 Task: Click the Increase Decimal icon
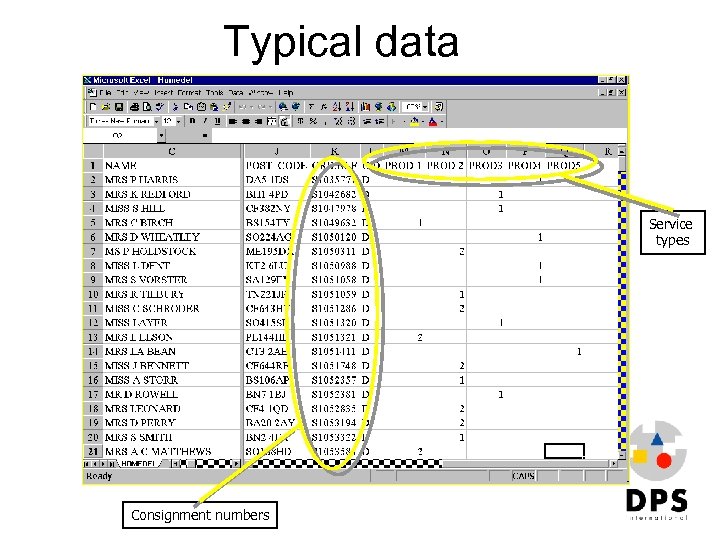[338, 121]
